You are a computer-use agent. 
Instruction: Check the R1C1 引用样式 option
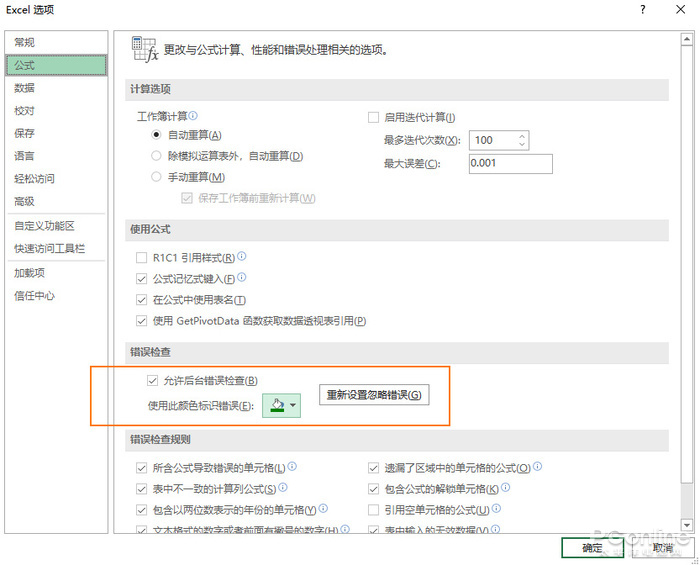(x=142, y=258)
